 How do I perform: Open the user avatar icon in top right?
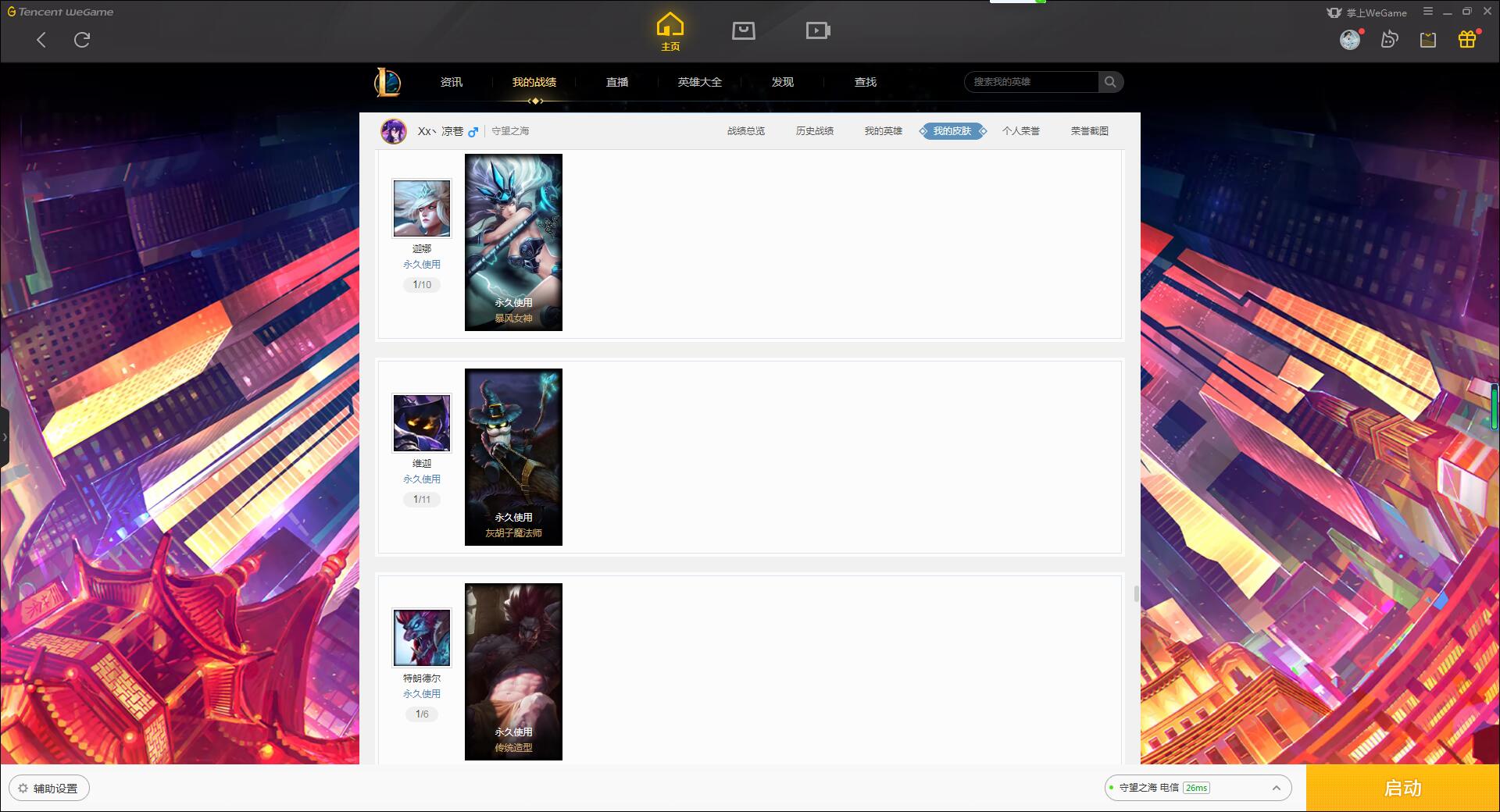(1350, 39)
